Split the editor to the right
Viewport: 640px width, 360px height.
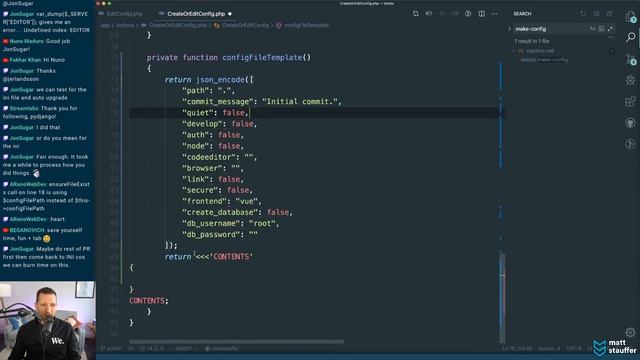click(x=482, y=14)
